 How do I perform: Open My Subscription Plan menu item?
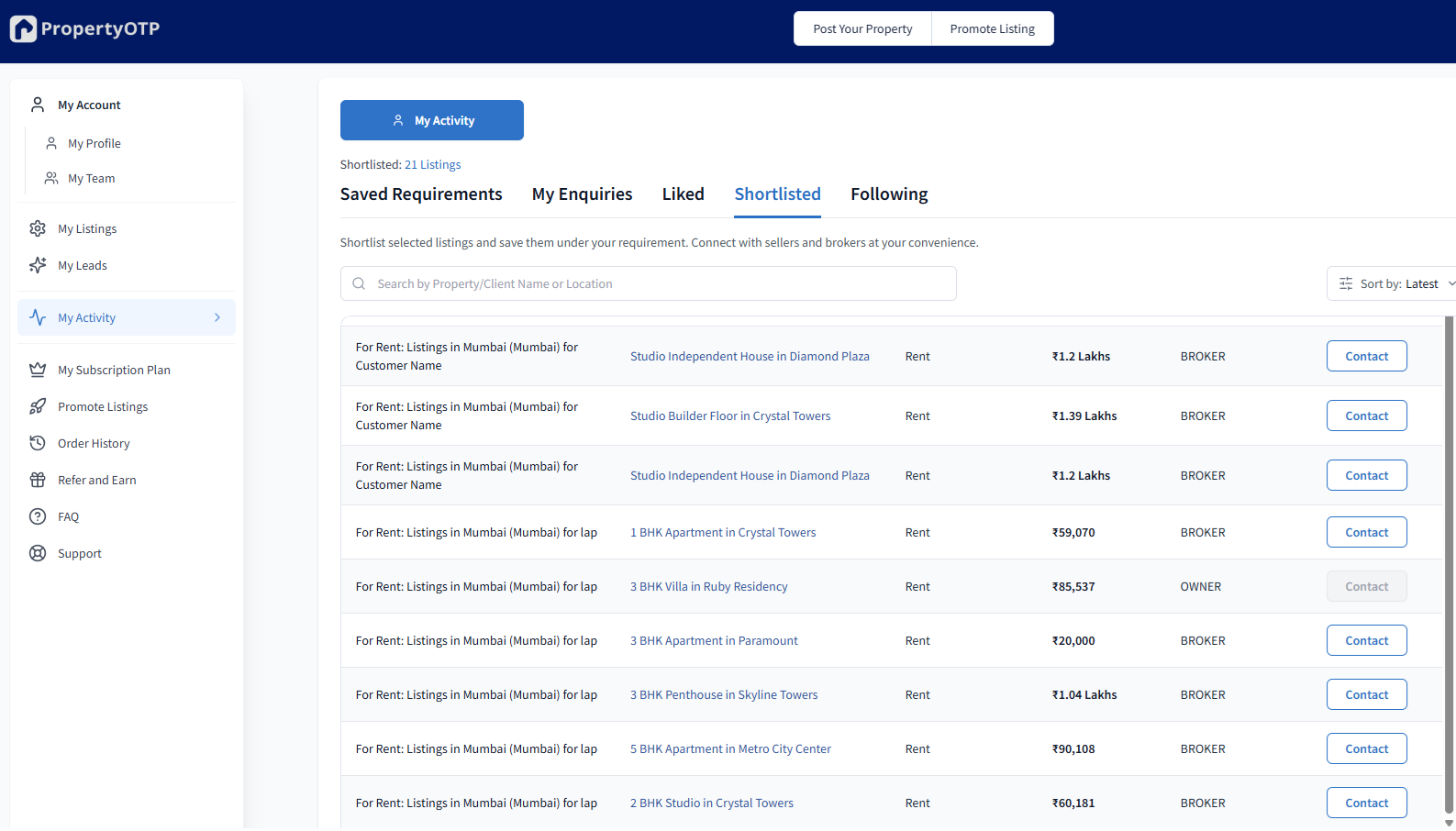pos(114,370)
